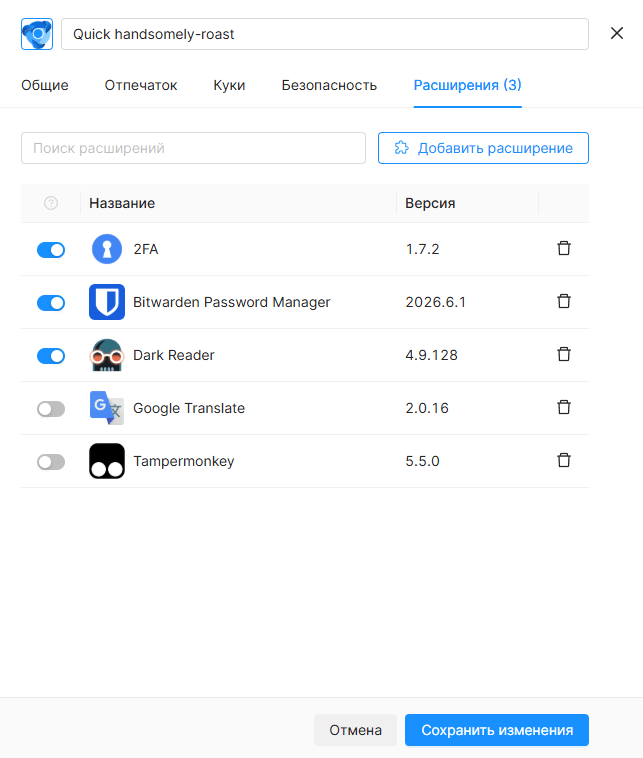The width and height of the screenshot is (643, 758).
Task: Click version 5.5.0 cell
Action: coord(423,461)
